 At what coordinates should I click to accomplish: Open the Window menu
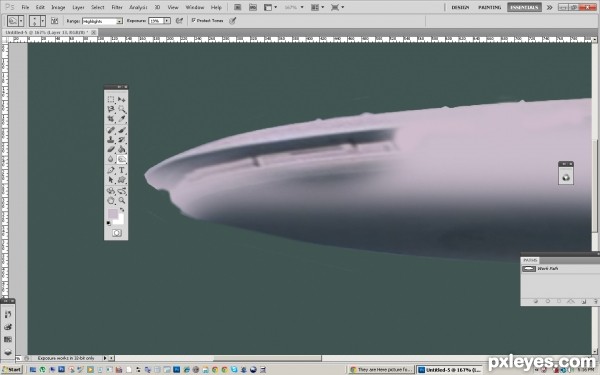coord(195,7)
